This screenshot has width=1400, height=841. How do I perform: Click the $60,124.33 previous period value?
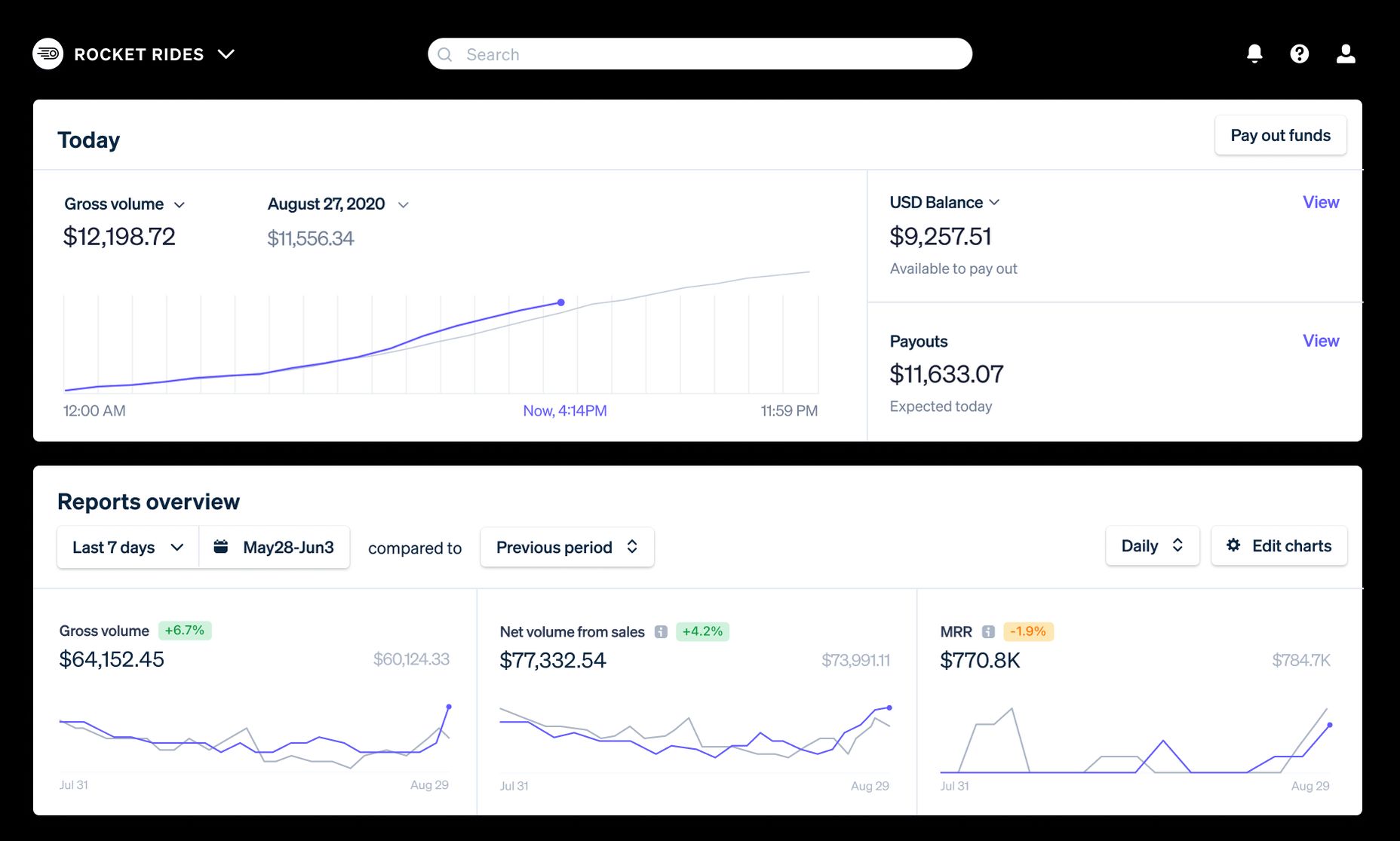tap(411, 659)
